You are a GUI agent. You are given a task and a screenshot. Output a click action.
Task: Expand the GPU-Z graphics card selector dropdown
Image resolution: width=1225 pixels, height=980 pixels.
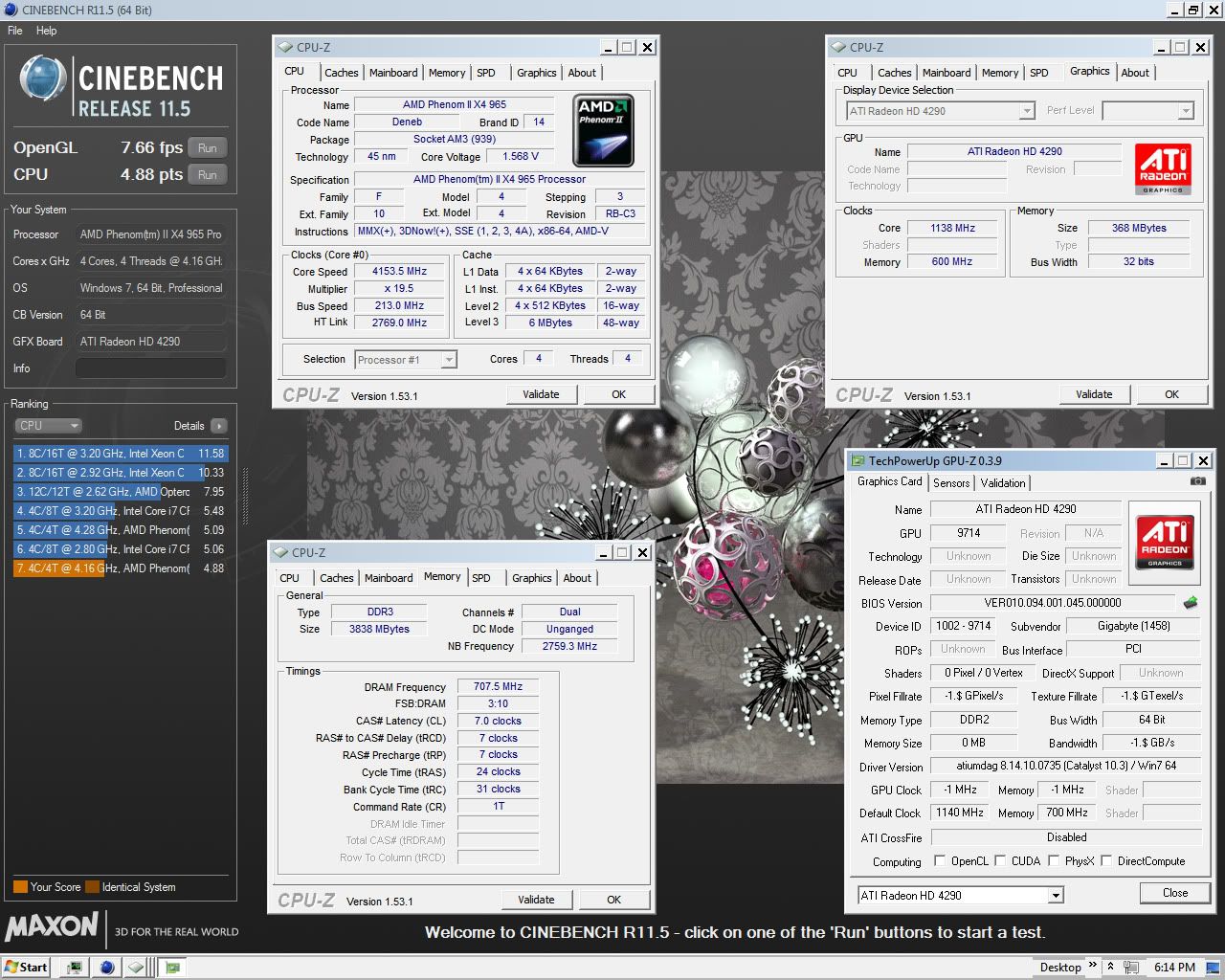click(x=1056, y=896)
